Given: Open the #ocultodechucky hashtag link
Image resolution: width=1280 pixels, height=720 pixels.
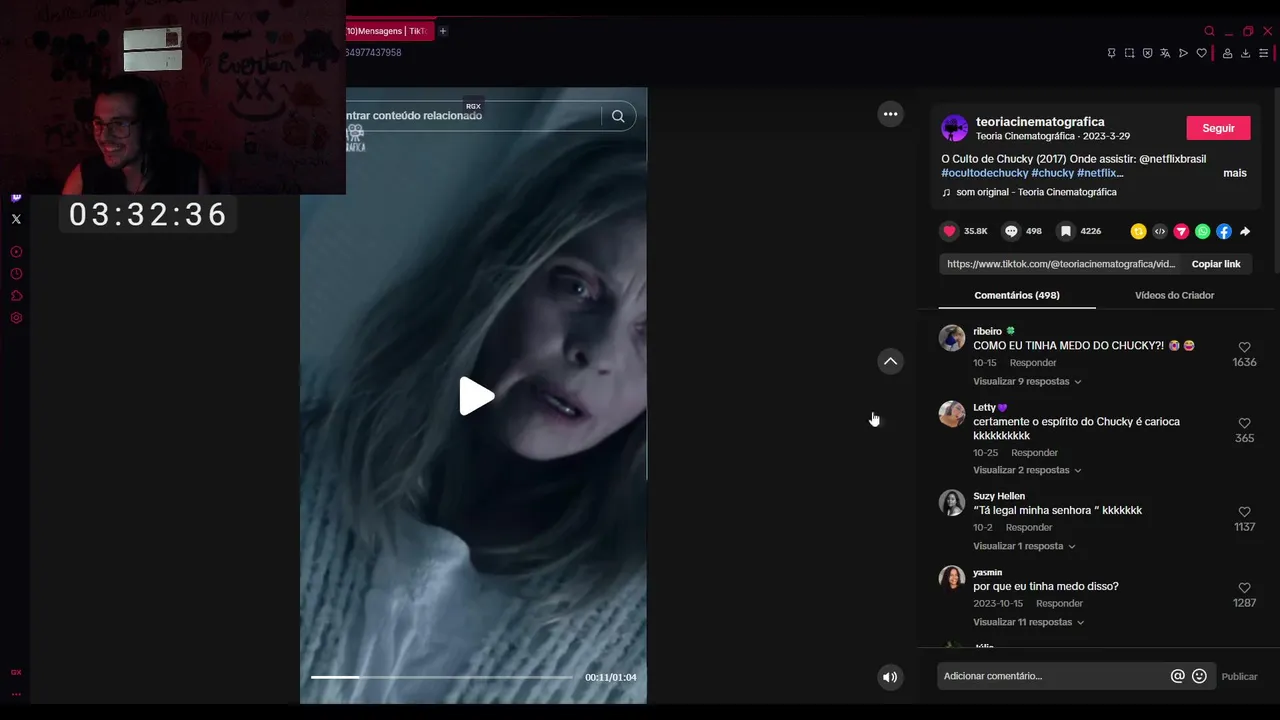Looking at the screenshot, I should [985, 173].
